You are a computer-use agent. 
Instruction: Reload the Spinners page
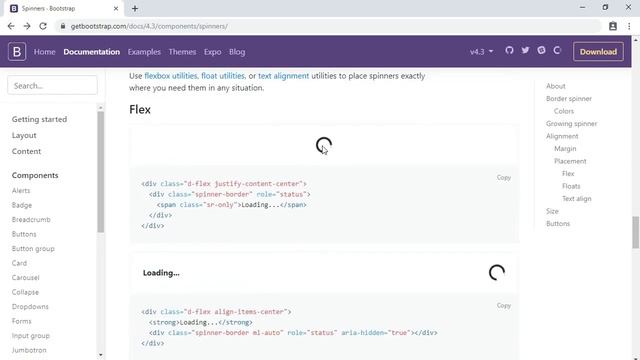coord(43,26)
